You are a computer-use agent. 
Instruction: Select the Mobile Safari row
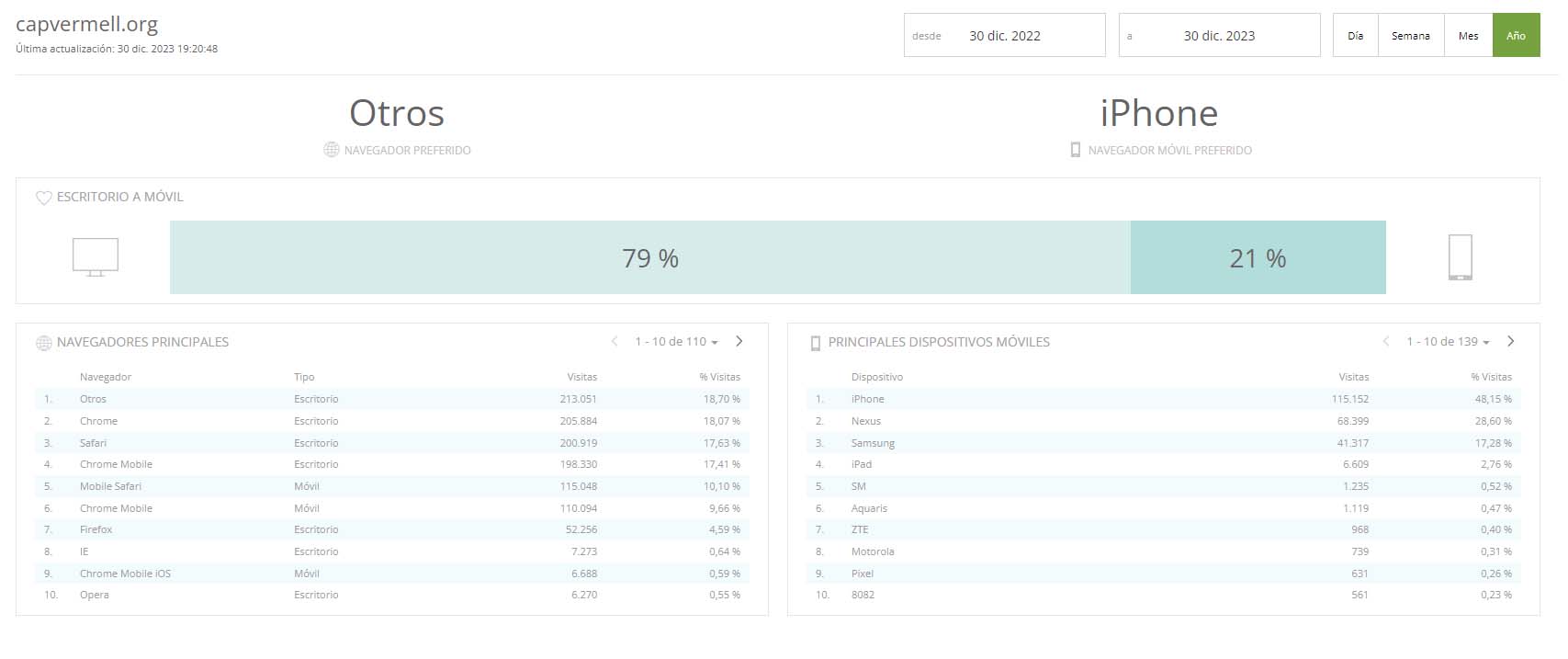[x=392, y=486]
